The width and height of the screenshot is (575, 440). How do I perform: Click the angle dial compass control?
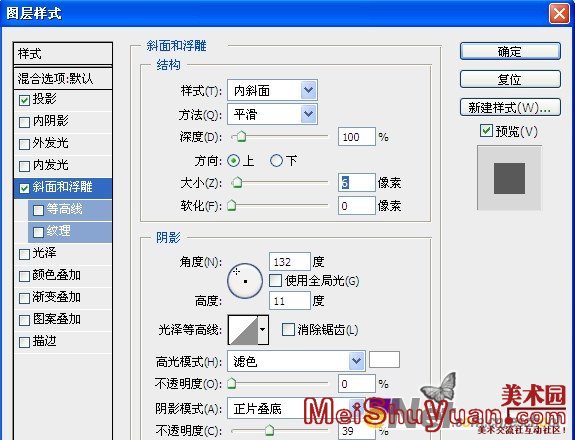point(245,281)
